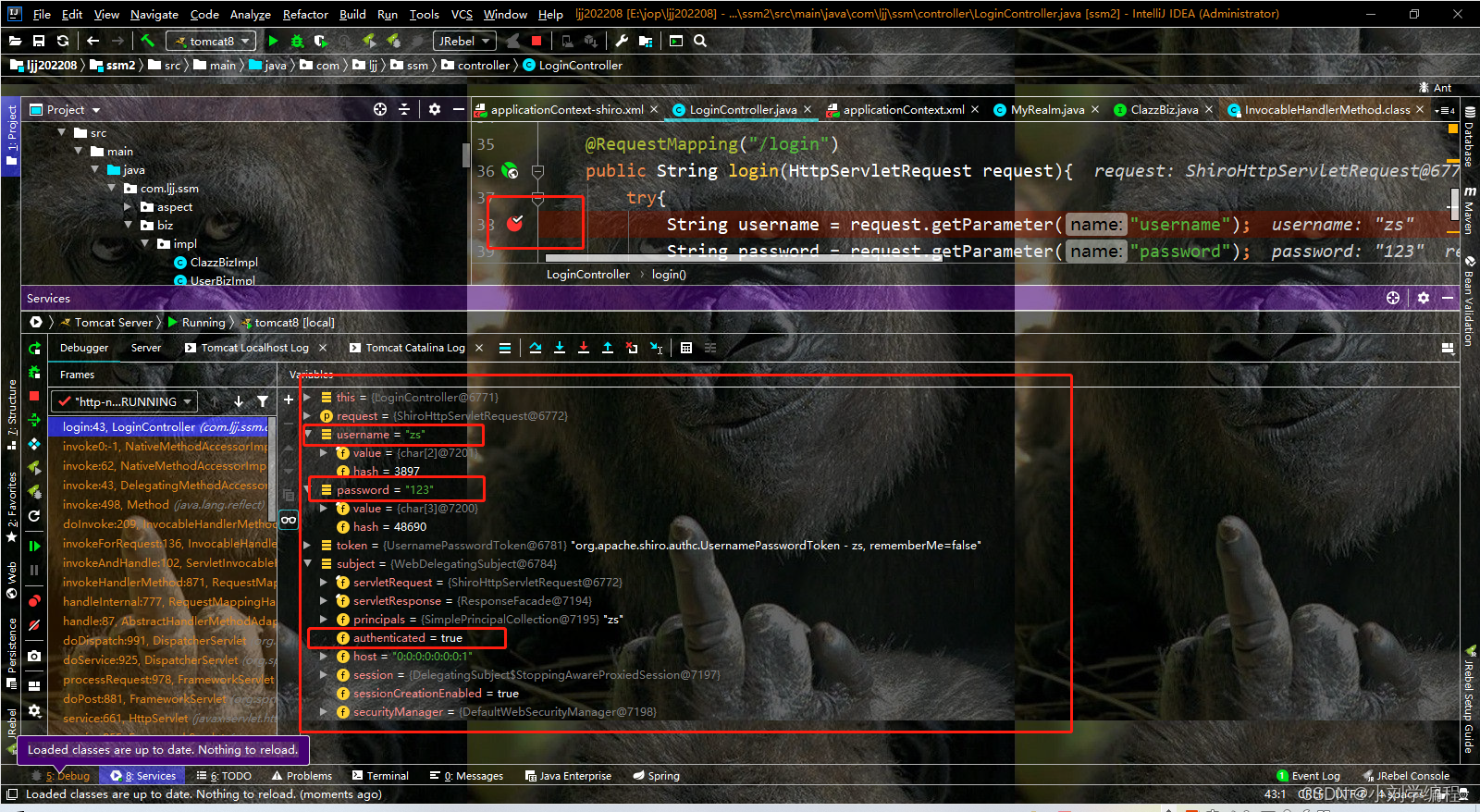Switch to MyRealm.java editor tab
The image size is (1480, 812).
tap(1046, 109)
